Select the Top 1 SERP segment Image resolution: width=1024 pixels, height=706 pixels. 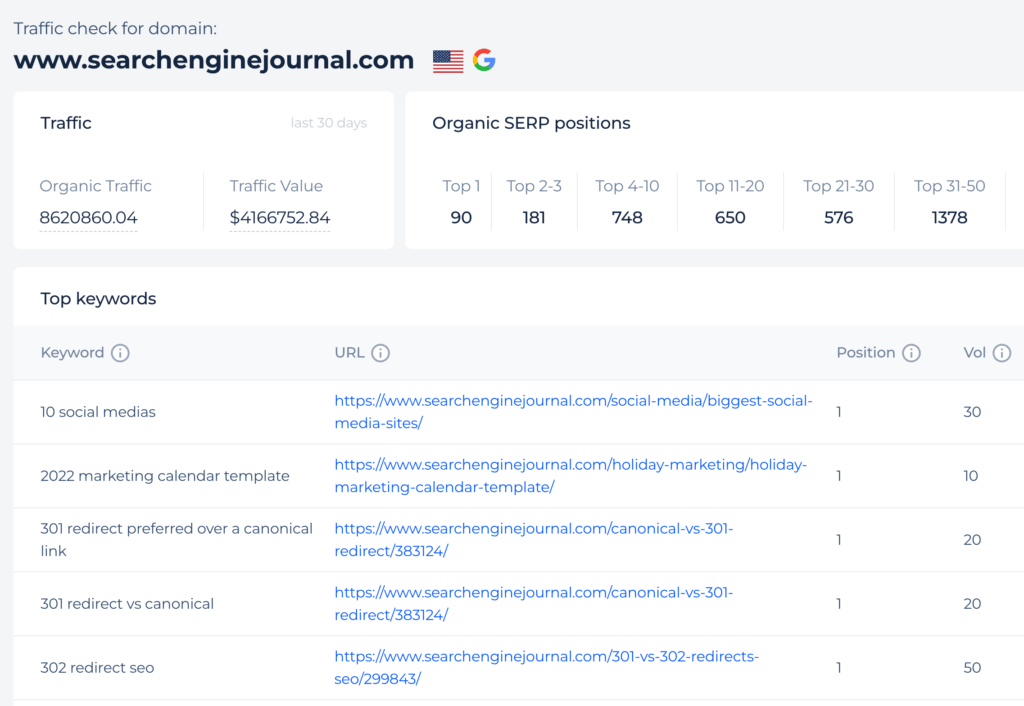461,202
